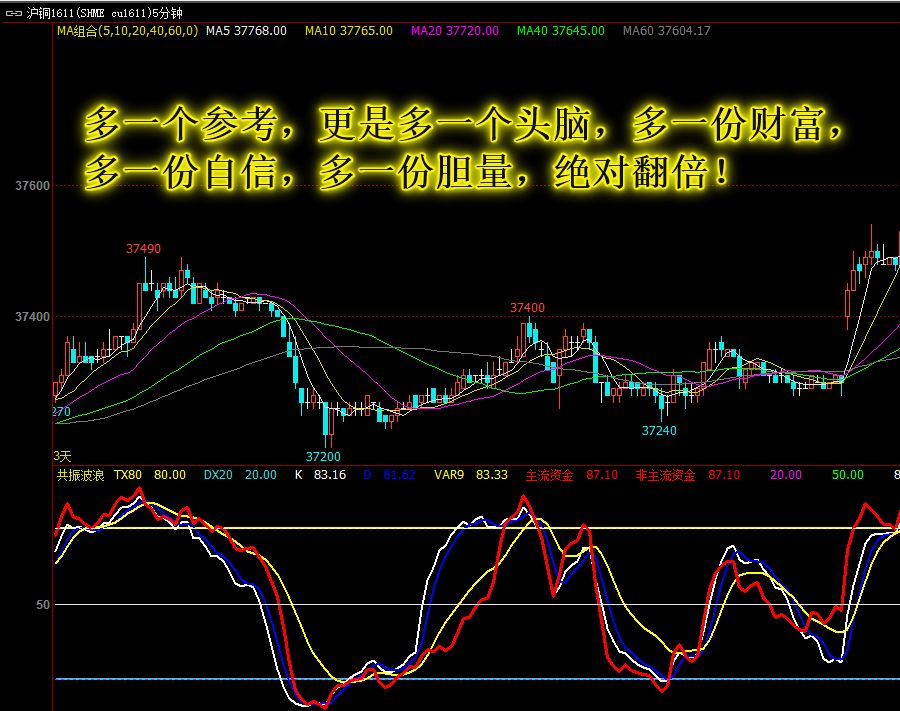This screenshot has height=711, width=900.
Task: Click the 37240 low price marker
Action: tap(659, 431)
